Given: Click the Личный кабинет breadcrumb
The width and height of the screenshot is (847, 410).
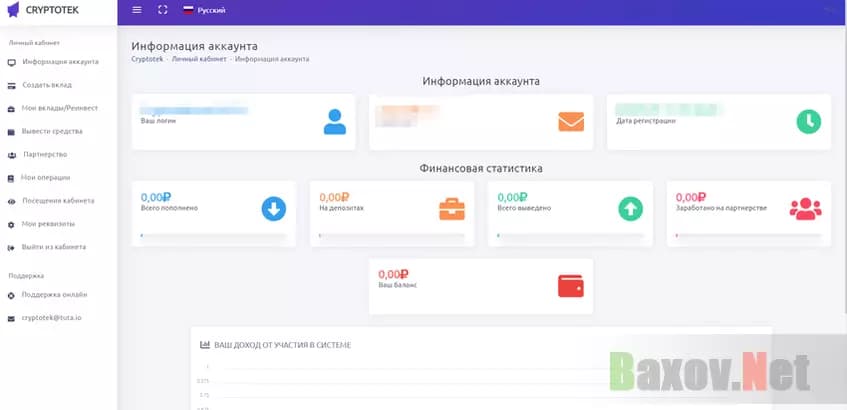Looking at the screenshot, I should click(x=199, y=59).
